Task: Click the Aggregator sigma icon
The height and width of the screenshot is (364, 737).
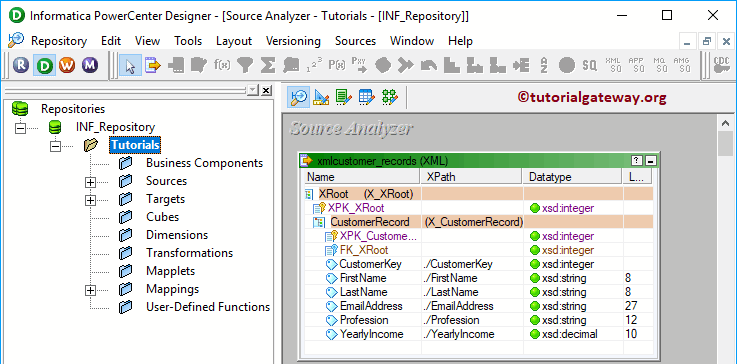Action: point(268,65)
